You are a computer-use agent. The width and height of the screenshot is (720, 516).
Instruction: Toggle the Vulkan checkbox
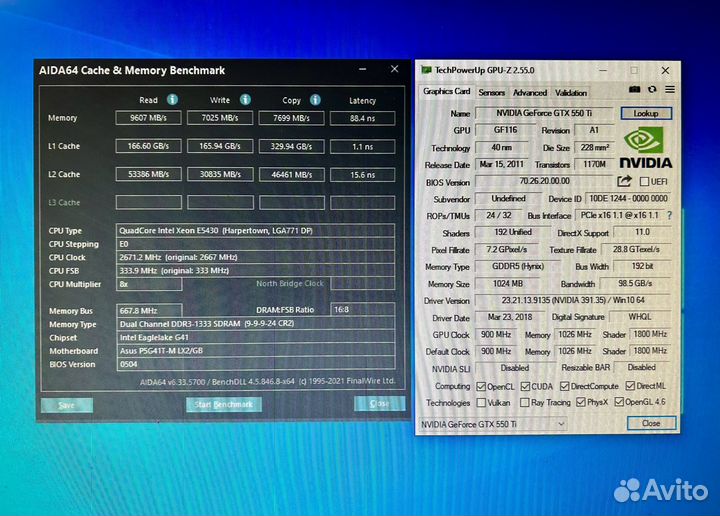(x=481, y=403)
